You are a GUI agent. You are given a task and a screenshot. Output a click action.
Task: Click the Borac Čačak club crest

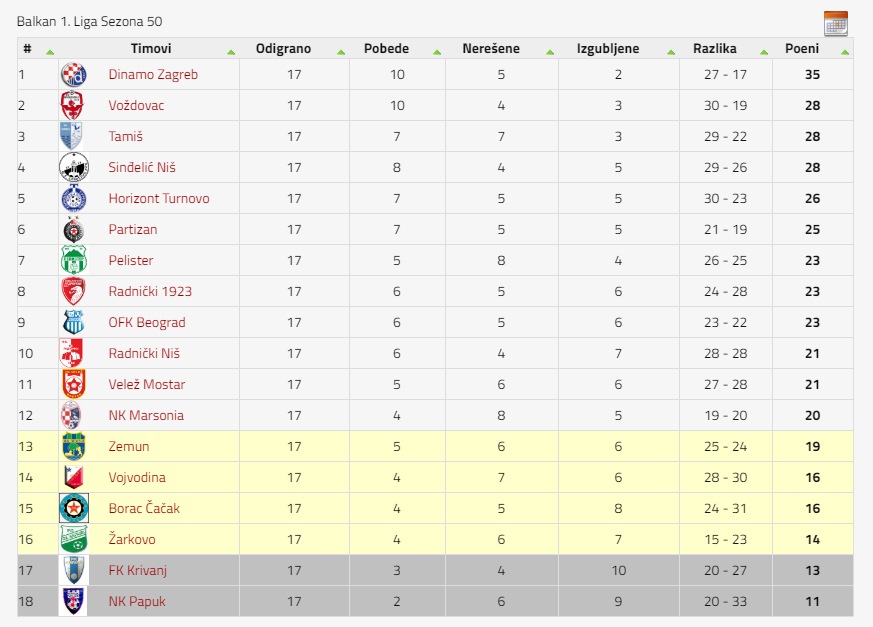[x=74, y=508]
